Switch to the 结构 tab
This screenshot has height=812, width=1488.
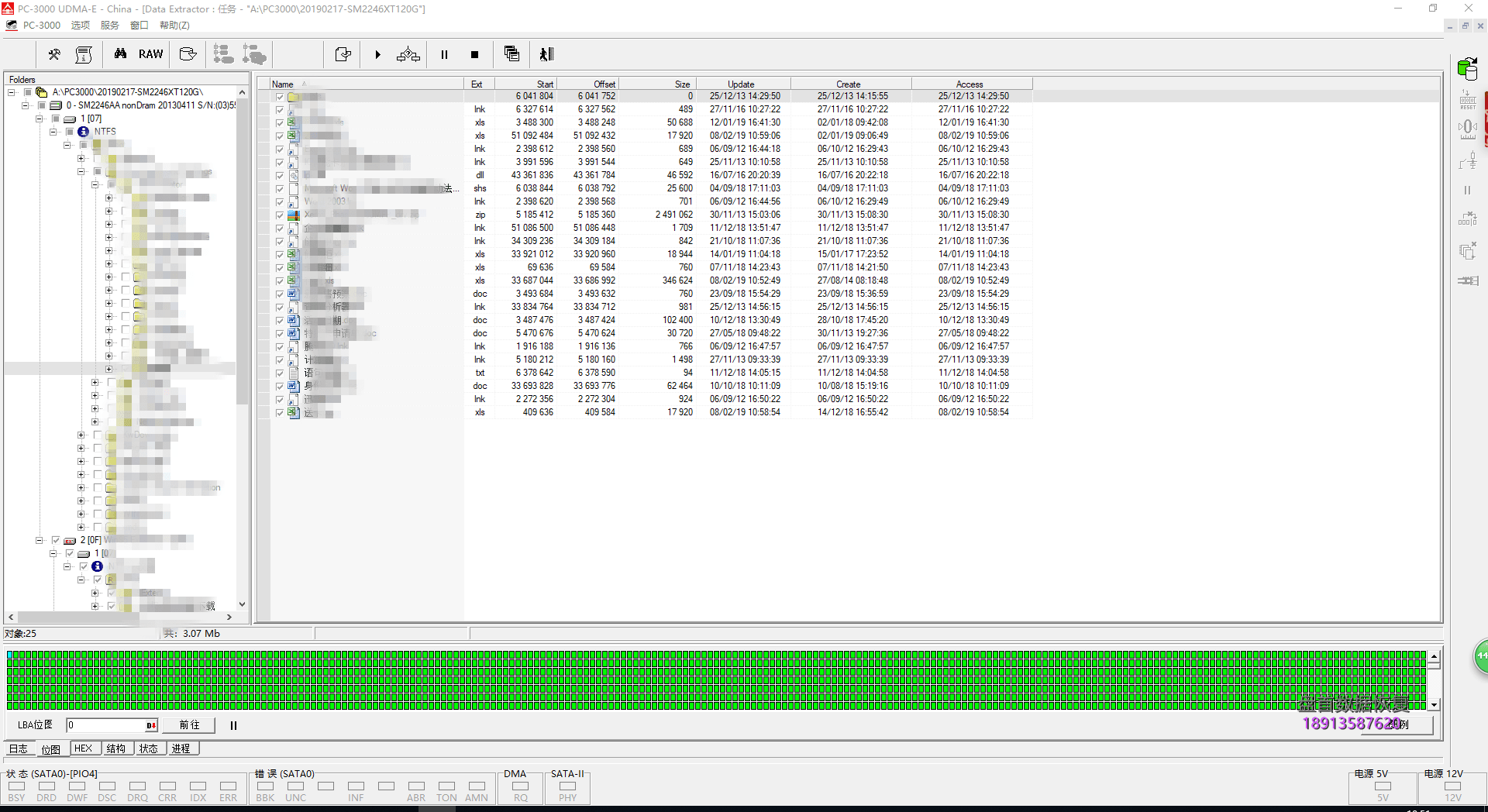(x=116, y=748)
